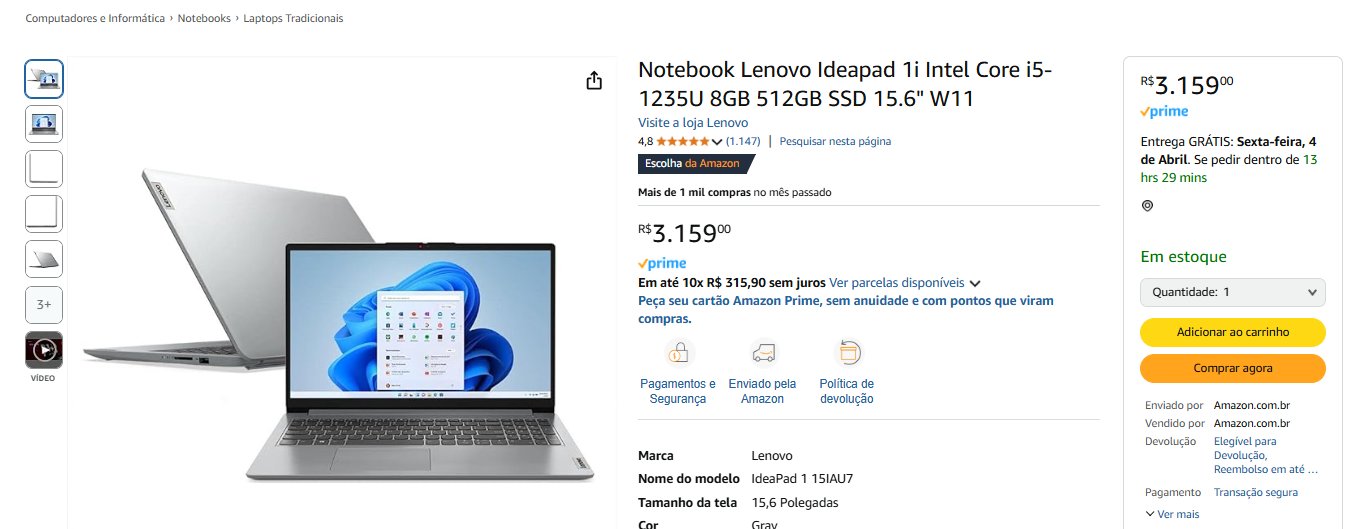Open the Quantidade dropdown
The height and width of the screenshot is (529, 1355).
(1233, 292)
